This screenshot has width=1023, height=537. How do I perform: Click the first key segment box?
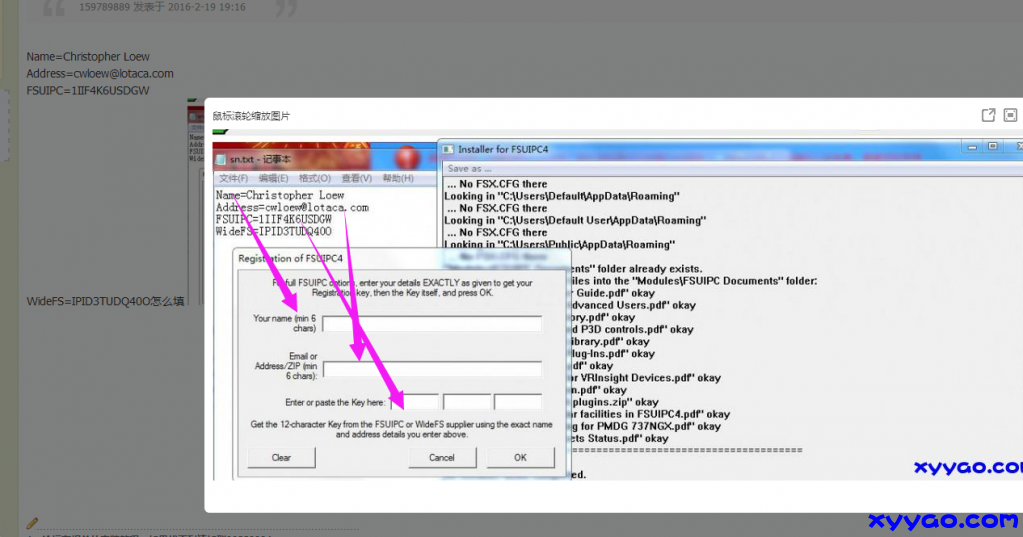414,402
